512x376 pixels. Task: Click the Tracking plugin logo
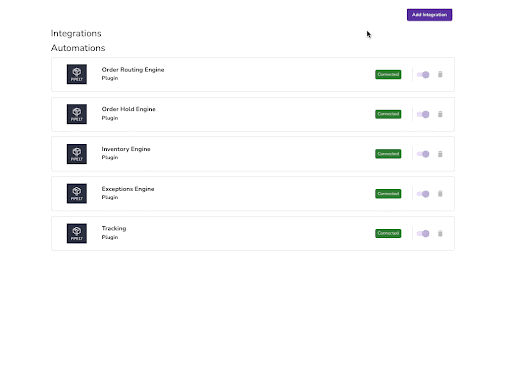click(77, 233)
